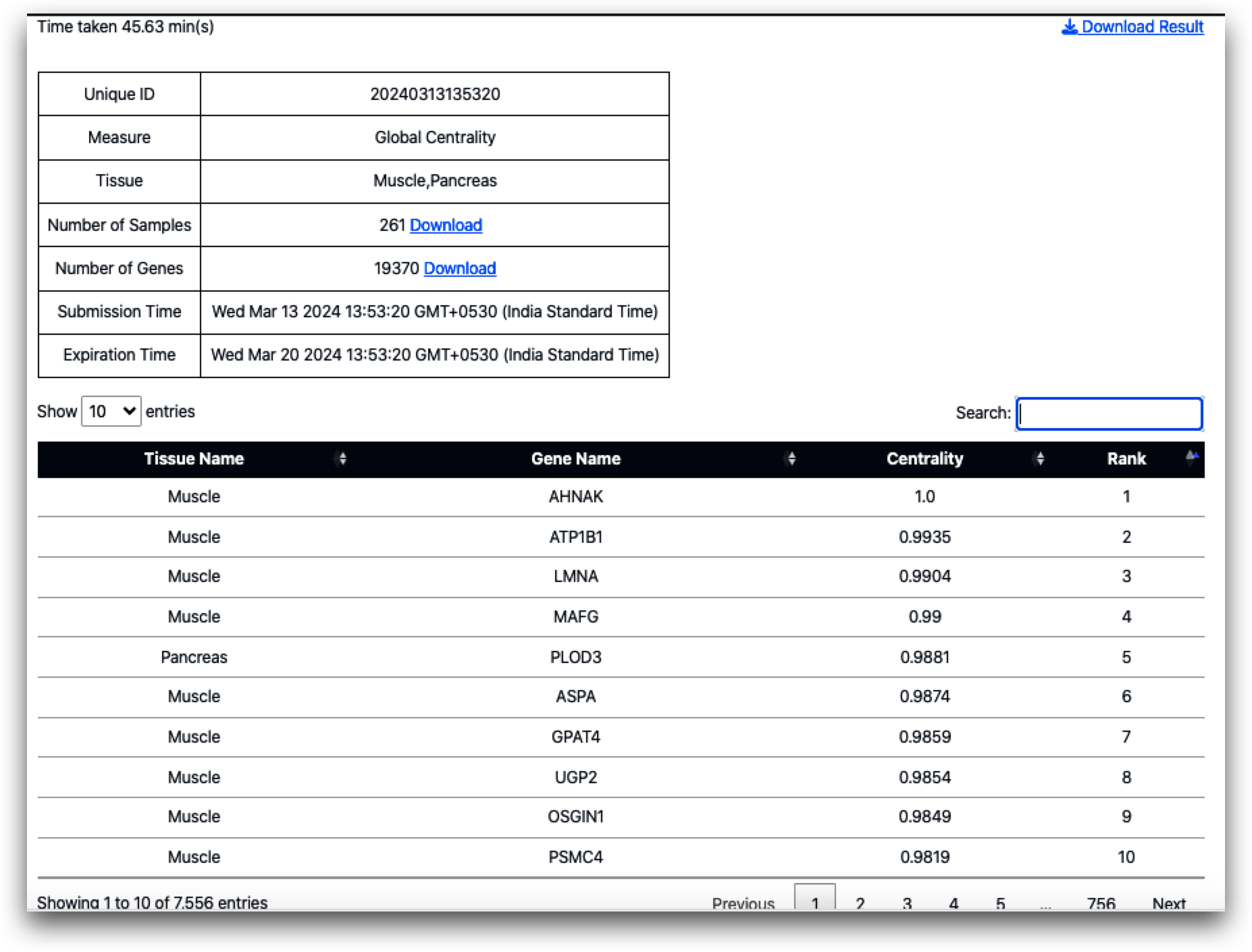Click the Pancreas tissue cell

coord(194,658)
